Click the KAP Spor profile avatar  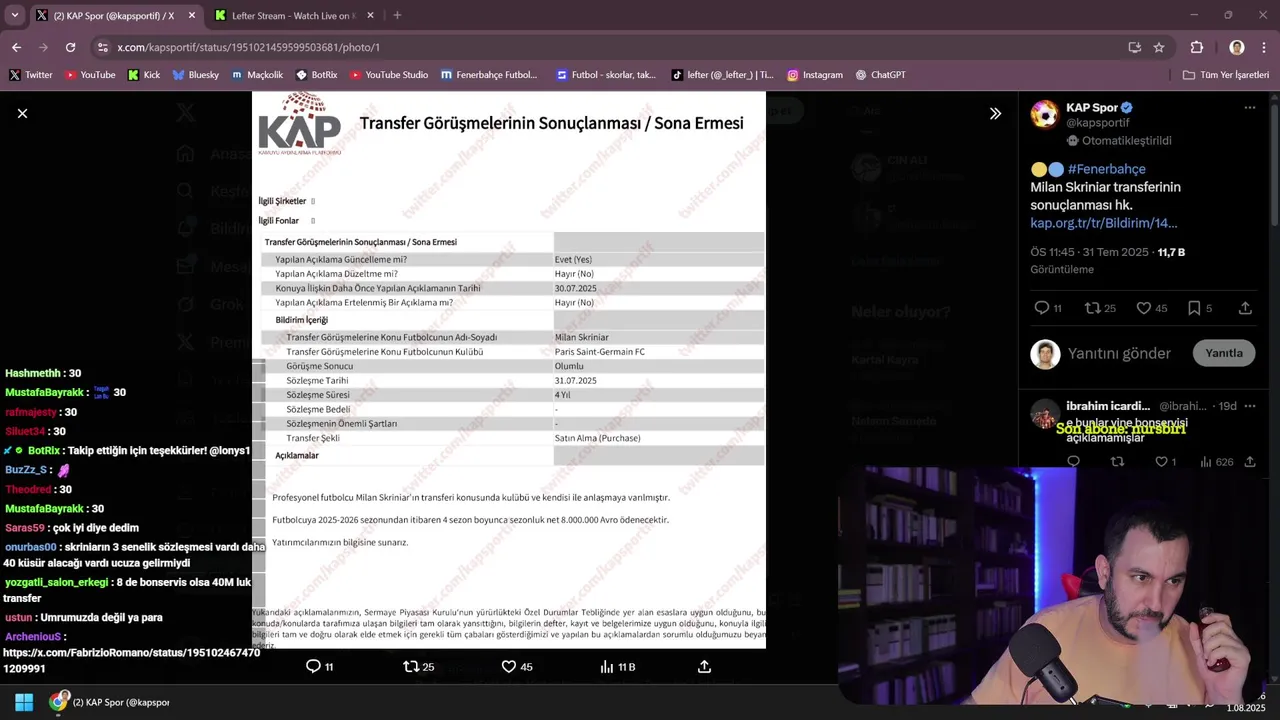(x=1045, y=114)
